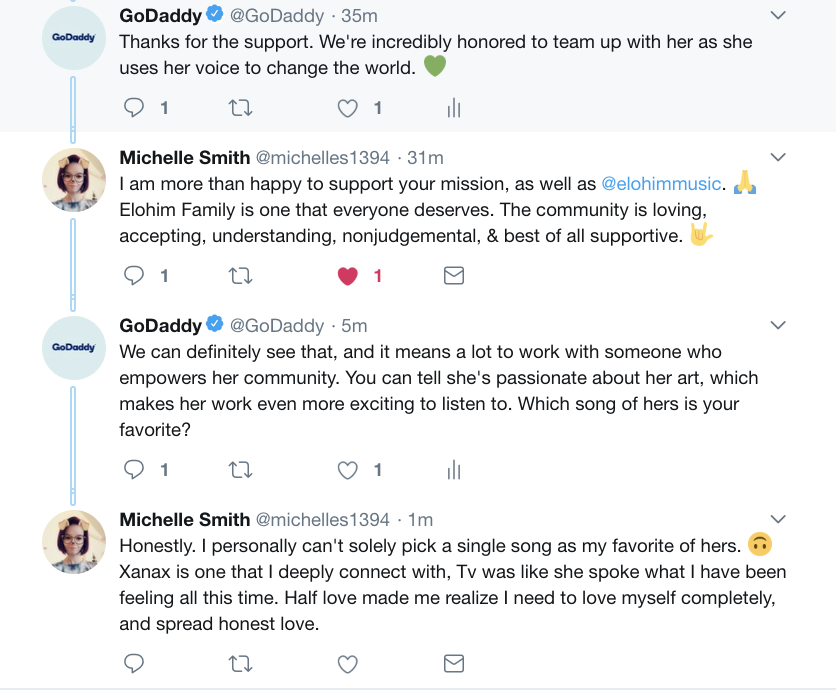This screenshot has height=690, width=836.
Task: Open chevron menu on GoDaddy's 5m tweet
Action: click(778, 326)
